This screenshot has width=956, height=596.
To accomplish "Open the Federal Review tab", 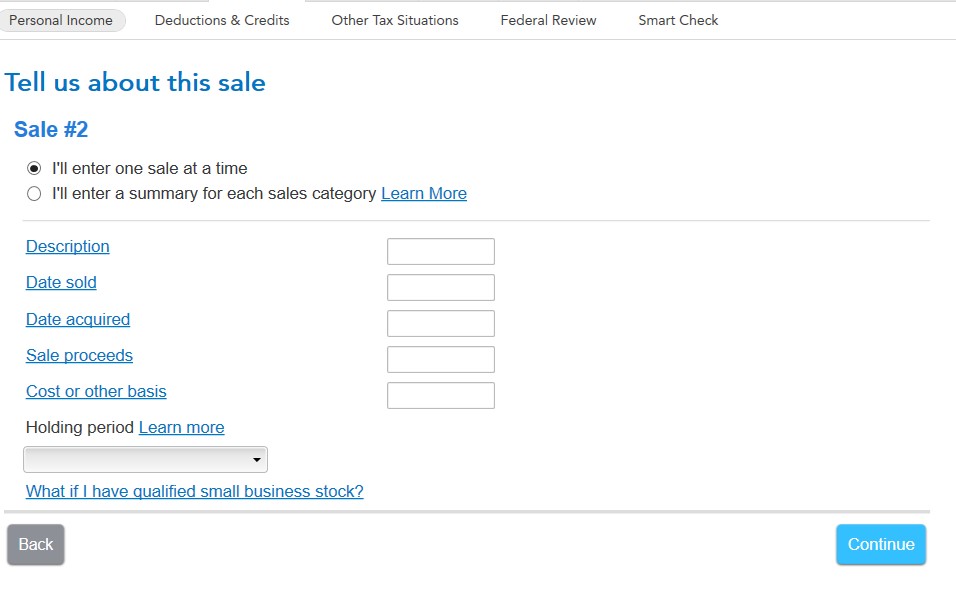I will (548, 20).
